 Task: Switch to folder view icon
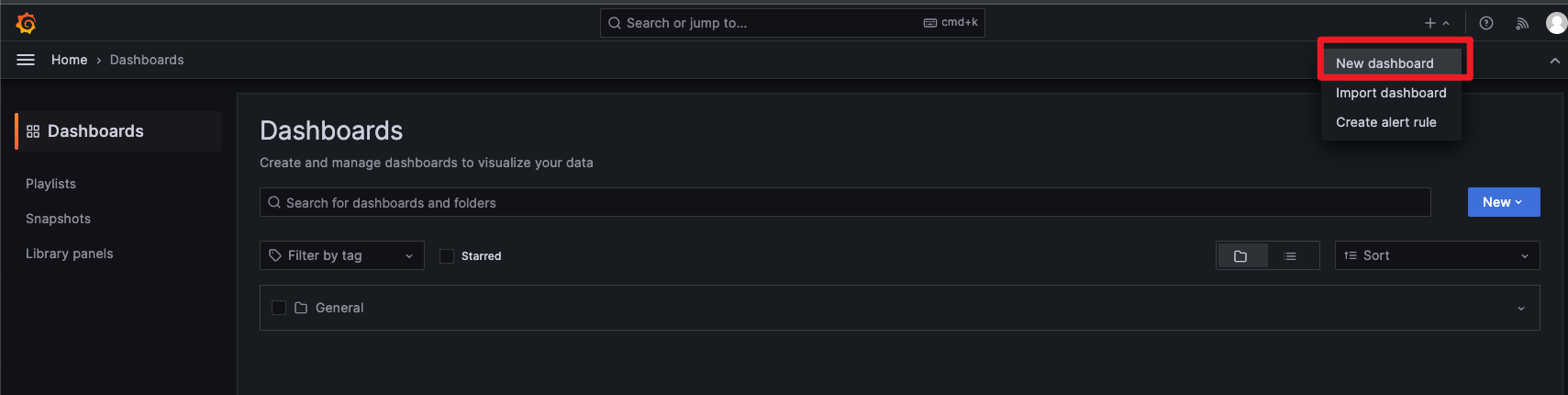[1240, 256]
